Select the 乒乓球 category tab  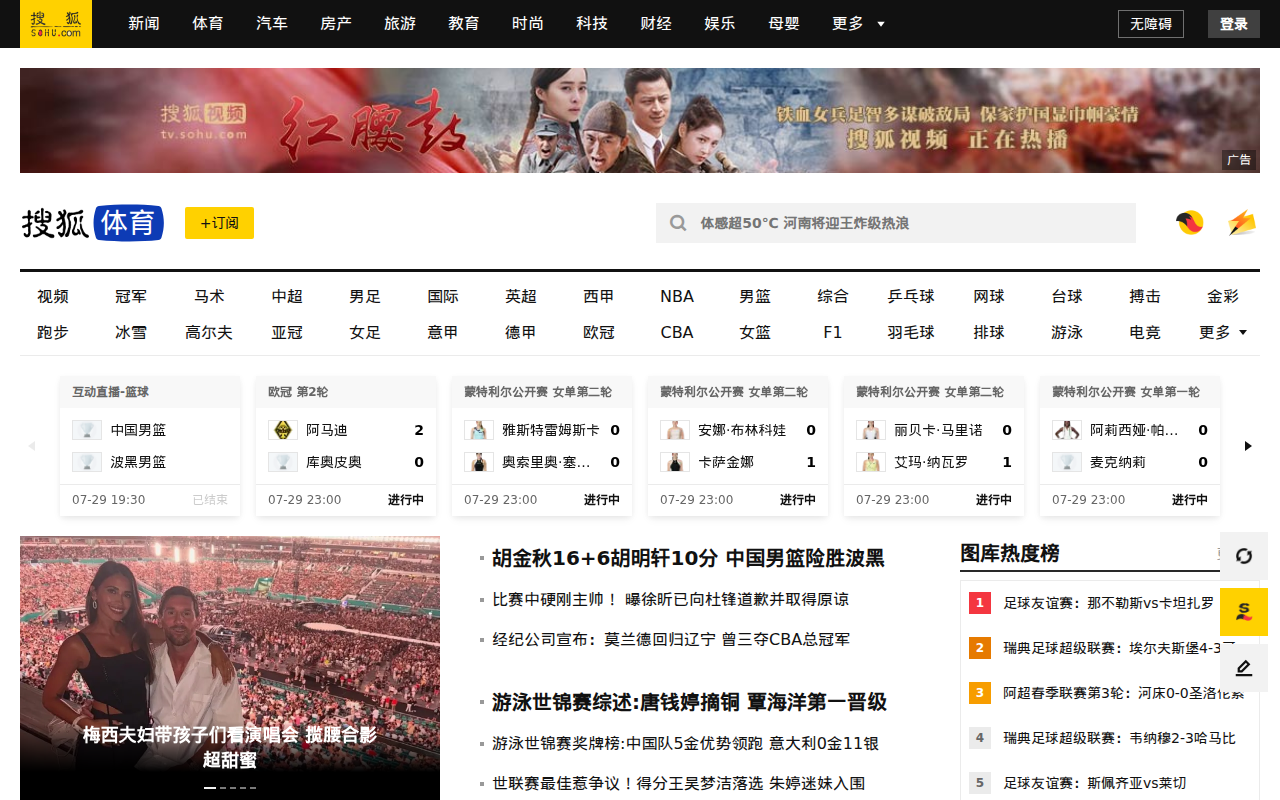911,296
